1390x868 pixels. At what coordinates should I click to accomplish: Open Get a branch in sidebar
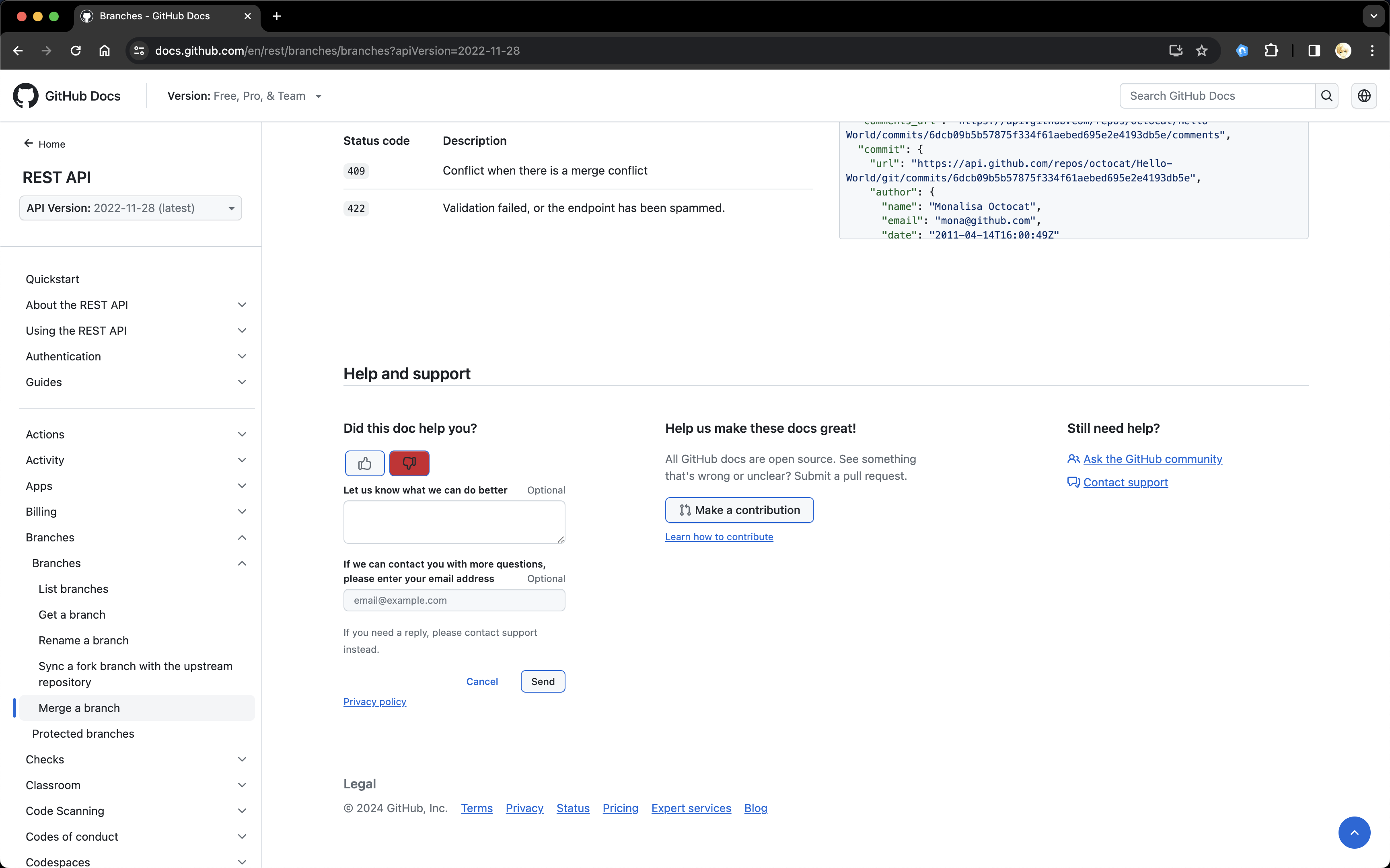[x=72, y=615]
